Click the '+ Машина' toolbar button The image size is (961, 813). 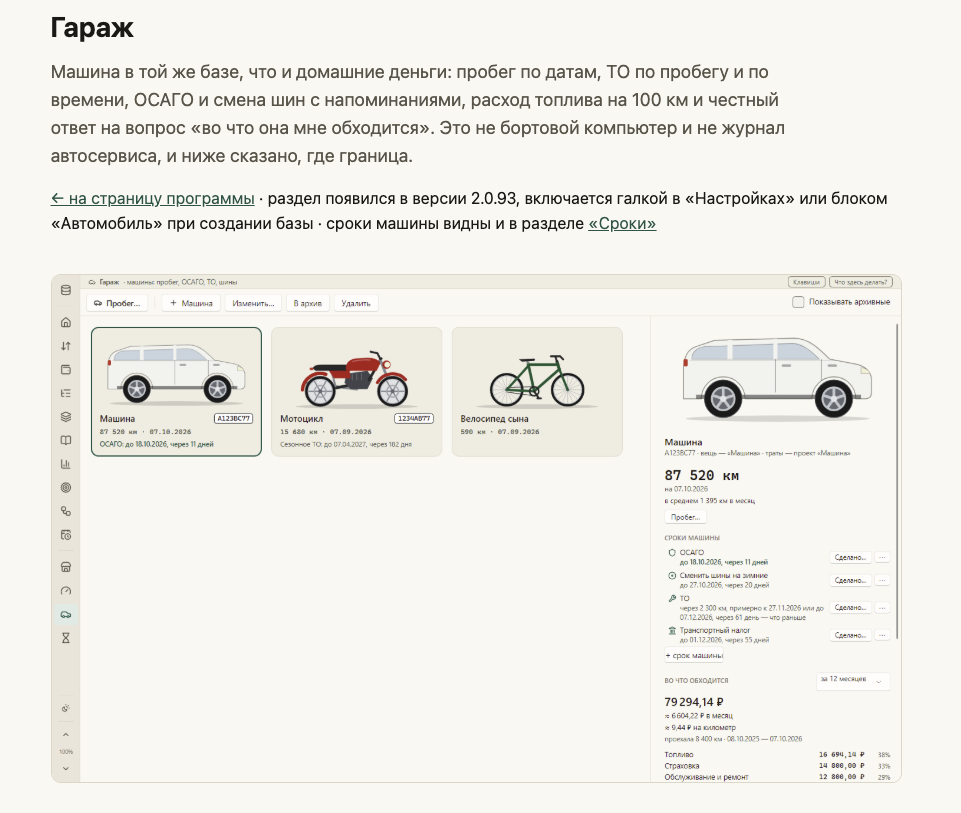191,303
